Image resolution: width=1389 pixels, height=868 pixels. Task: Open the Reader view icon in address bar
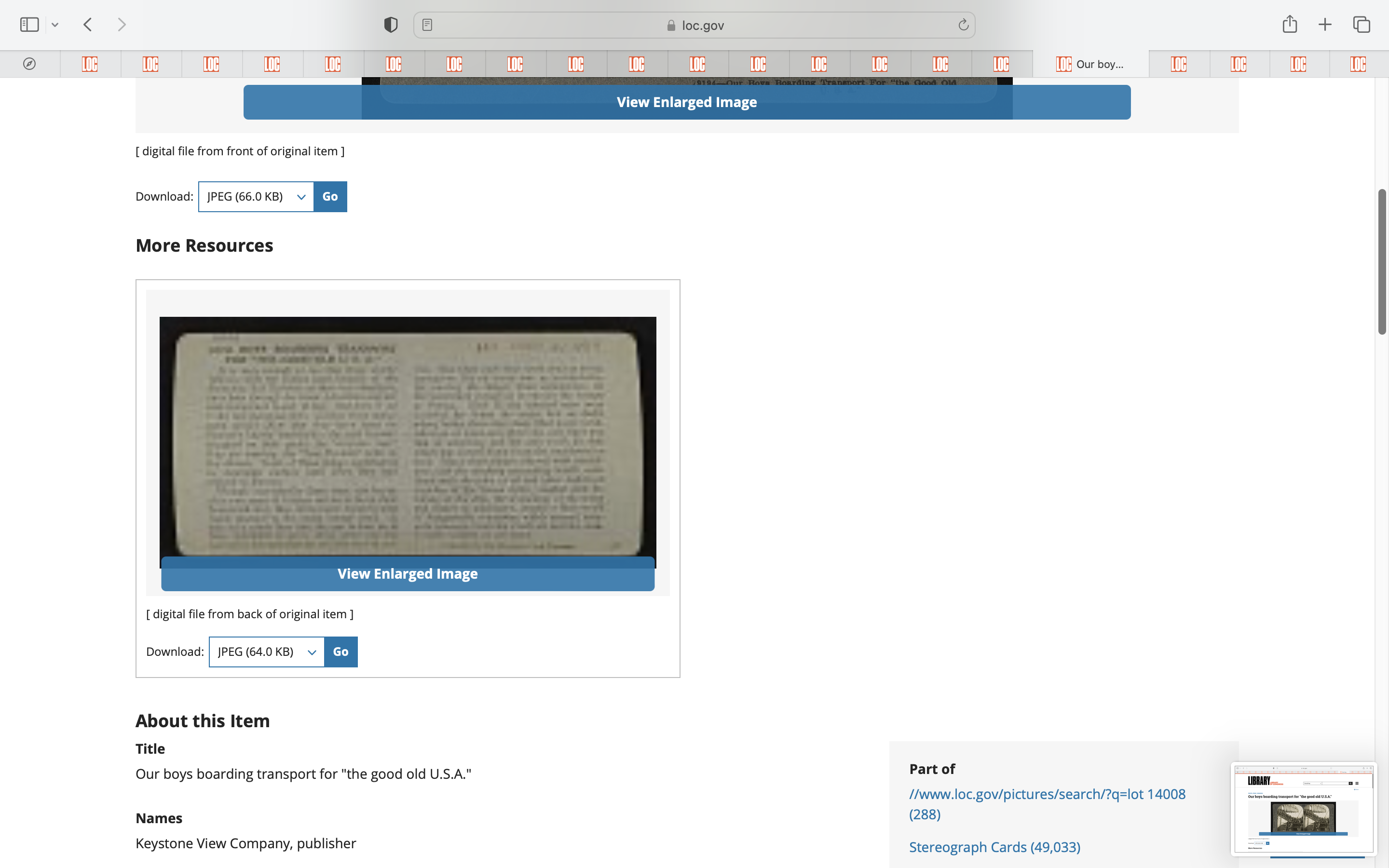point(427,25)
